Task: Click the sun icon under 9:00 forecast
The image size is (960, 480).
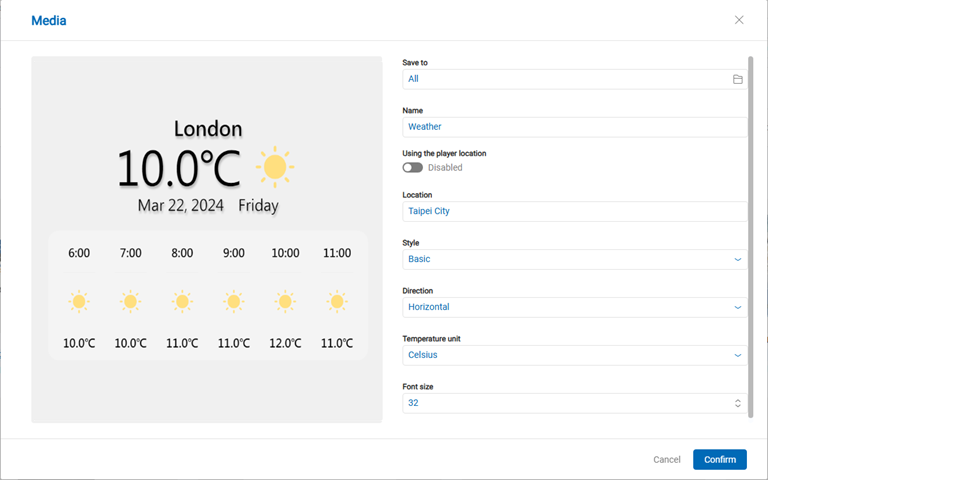Action: [x=234, y=301]
